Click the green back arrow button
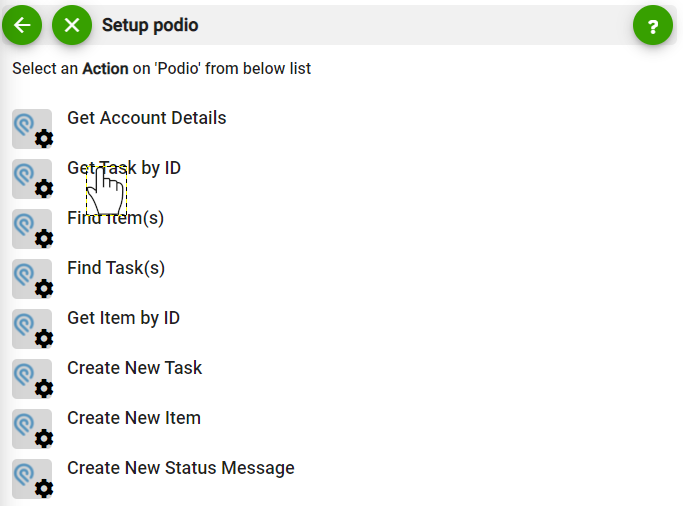This screenshot has height=506, width=683. click(x=22, y=25)
